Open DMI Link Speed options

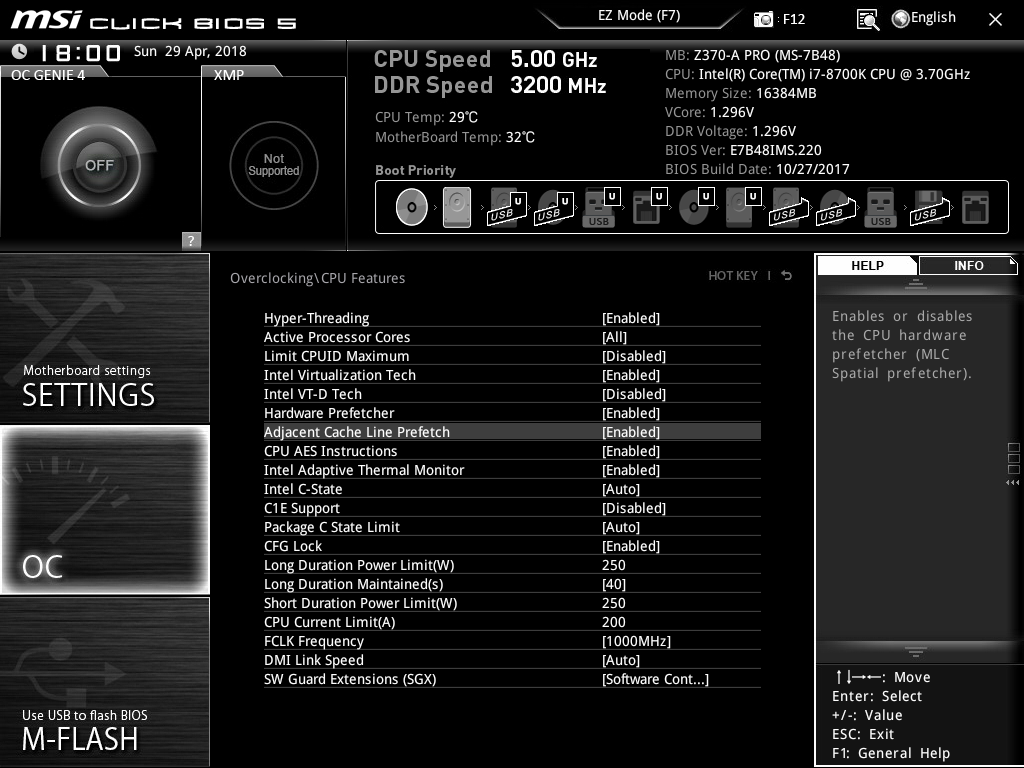pyautogui.click(x=512, y=660)
